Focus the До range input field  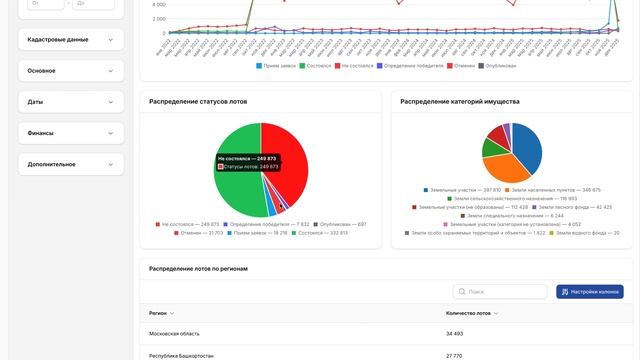(x=93, y=4)
